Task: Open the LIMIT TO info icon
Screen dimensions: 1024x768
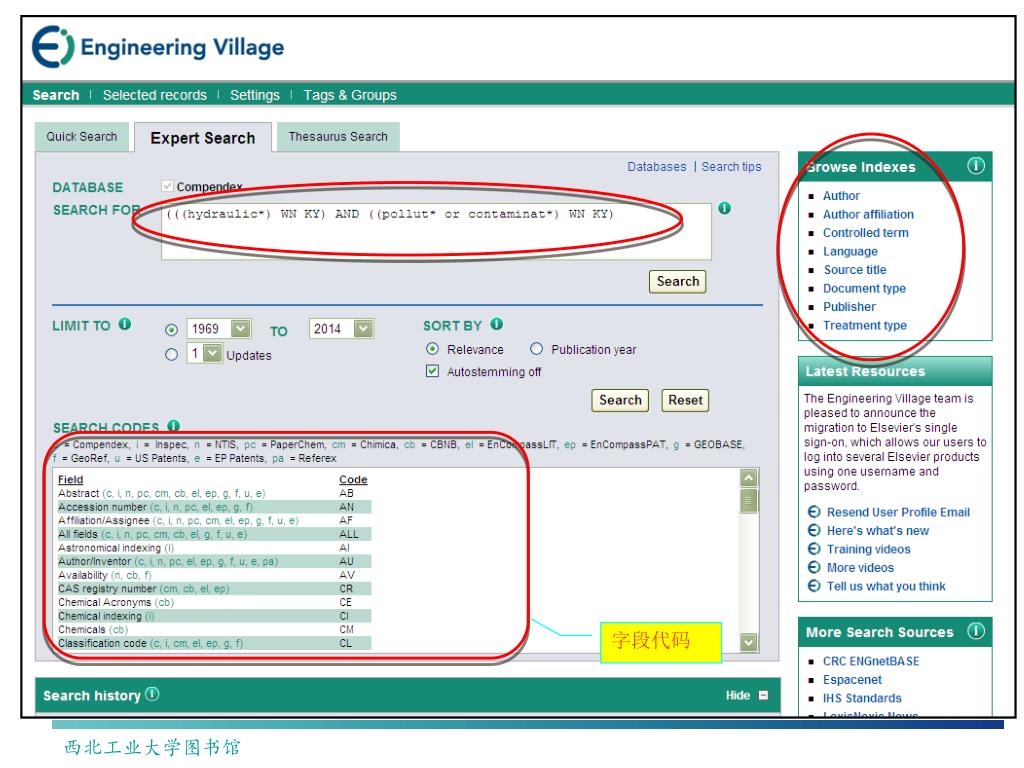Action: pos(125,324)
